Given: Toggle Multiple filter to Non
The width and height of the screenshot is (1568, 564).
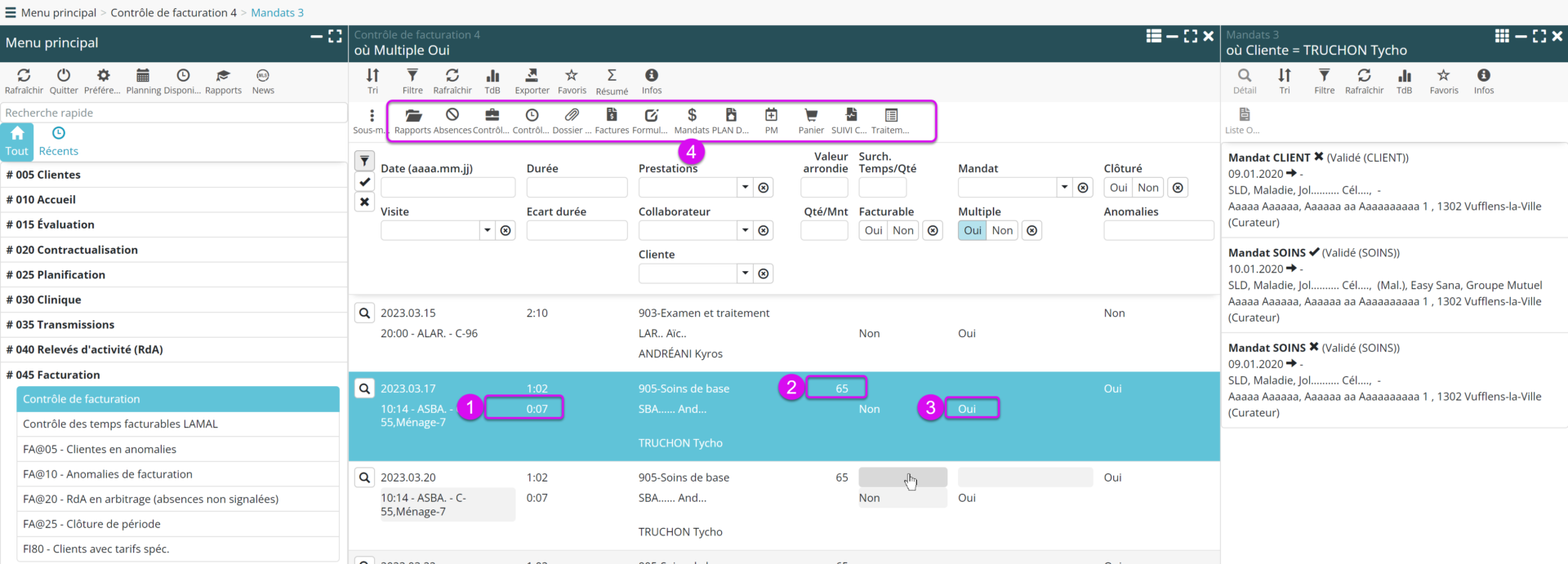Looking at the screenshot, I should click(1002, 231).
